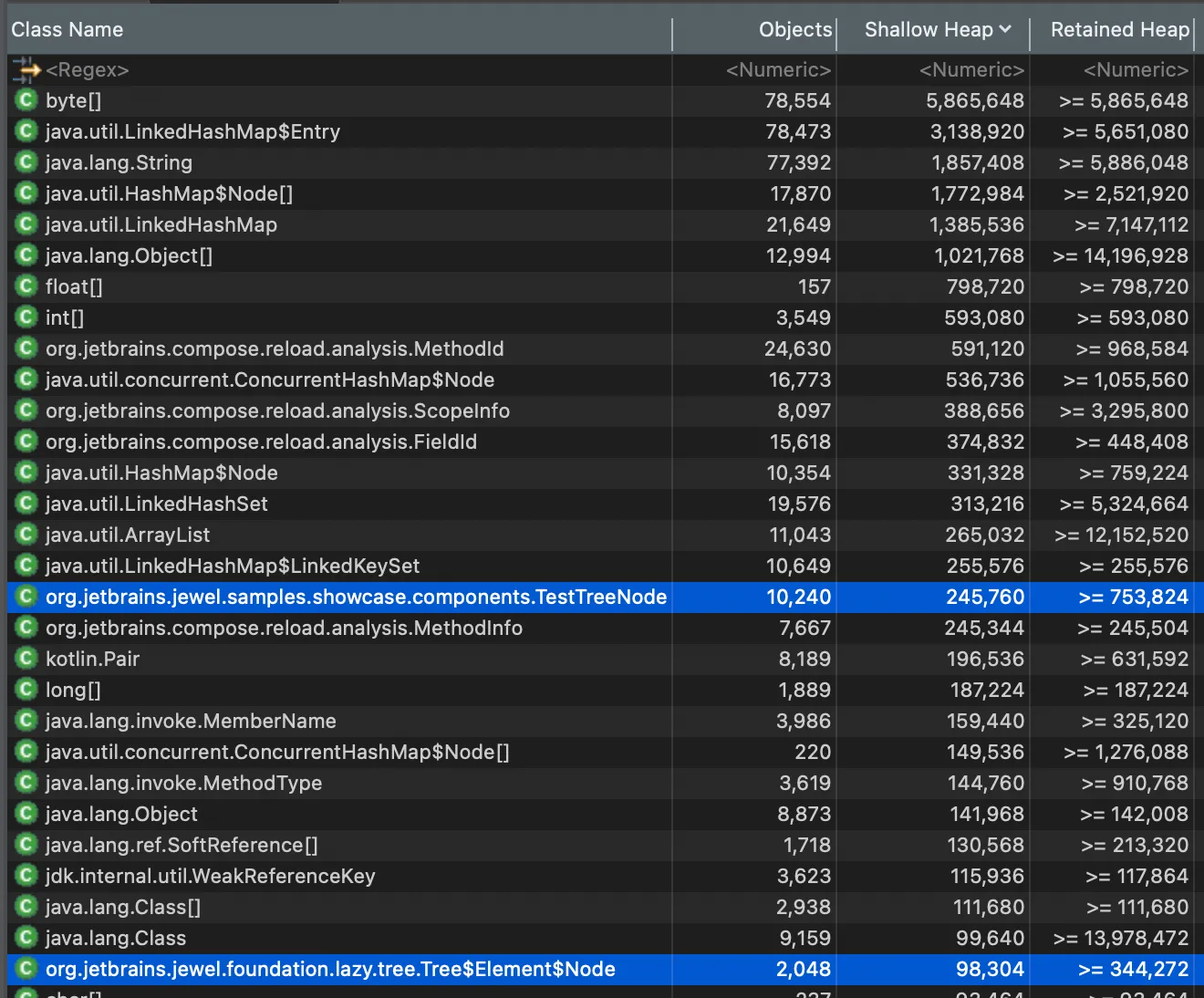Click shallow heap value 159,440 for MemberName
This screenshot has width=1204, height=998.
985,721
